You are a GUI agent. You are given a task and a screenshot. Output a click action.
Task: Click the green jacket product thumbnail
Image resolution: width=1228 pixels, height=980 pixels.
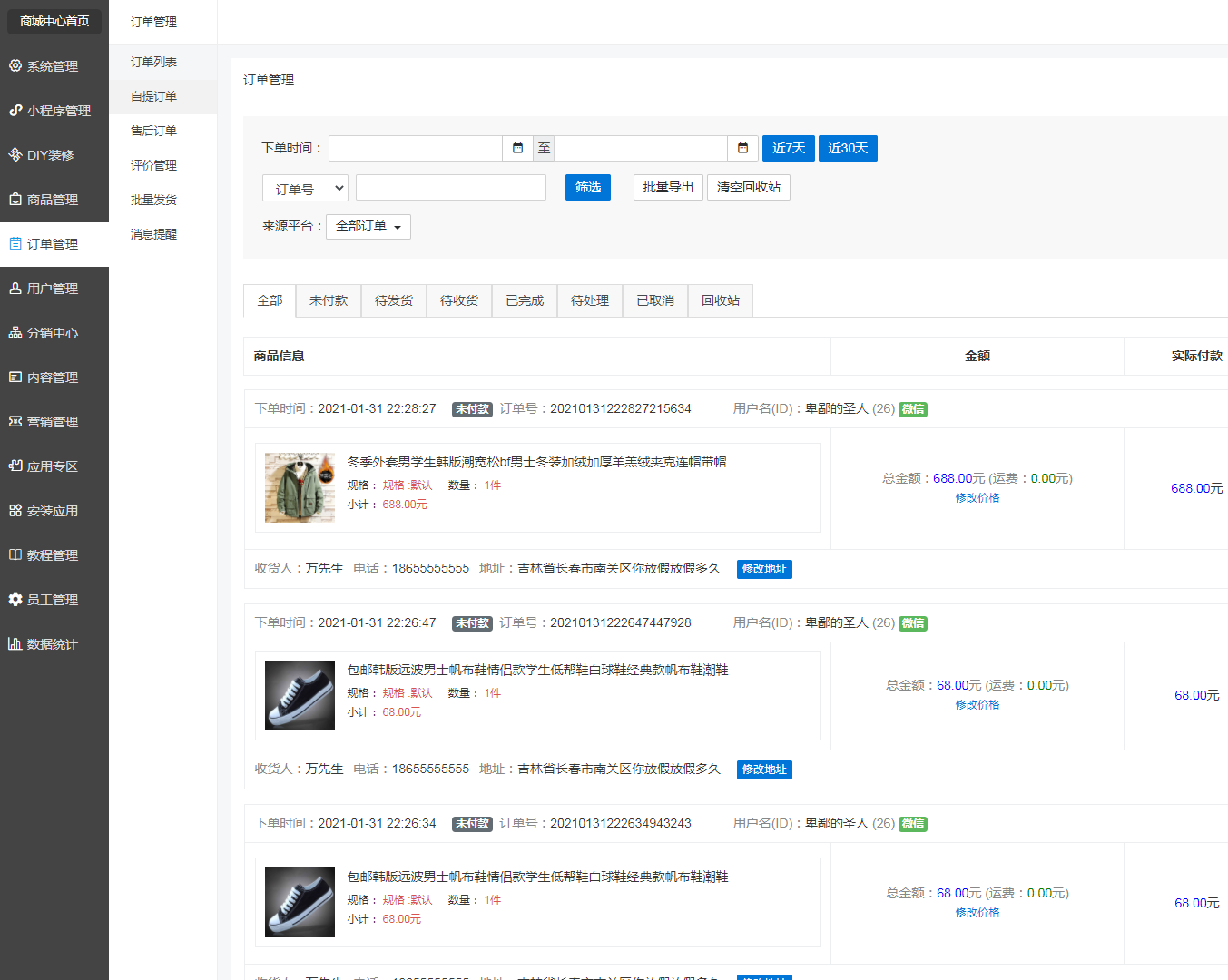[x=300, y=487]
